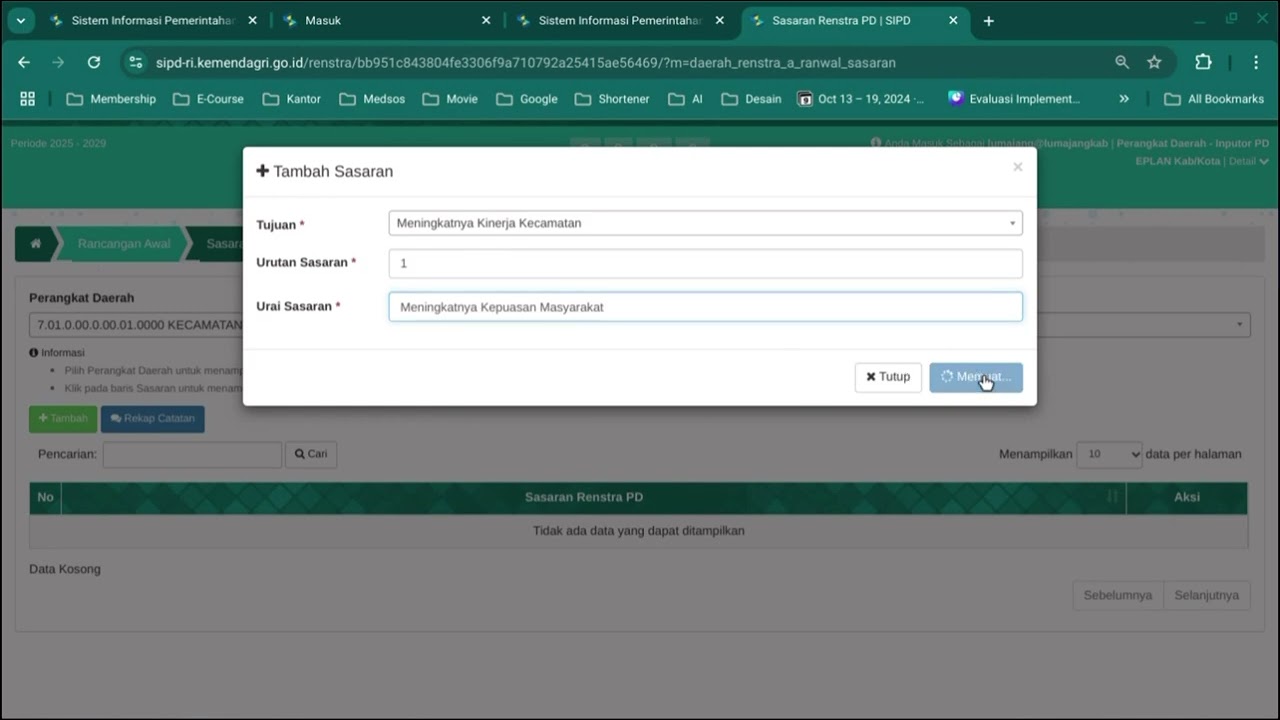1280x720 pixels.
Task: Open a new browser tab
Action: coord(989,20)
